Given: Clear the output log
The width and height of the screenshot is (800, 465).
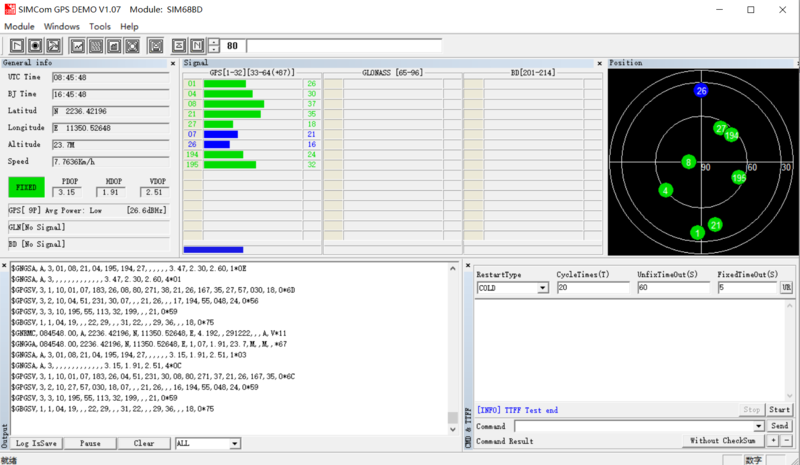Looking at the screenshot, I should 144,444.
